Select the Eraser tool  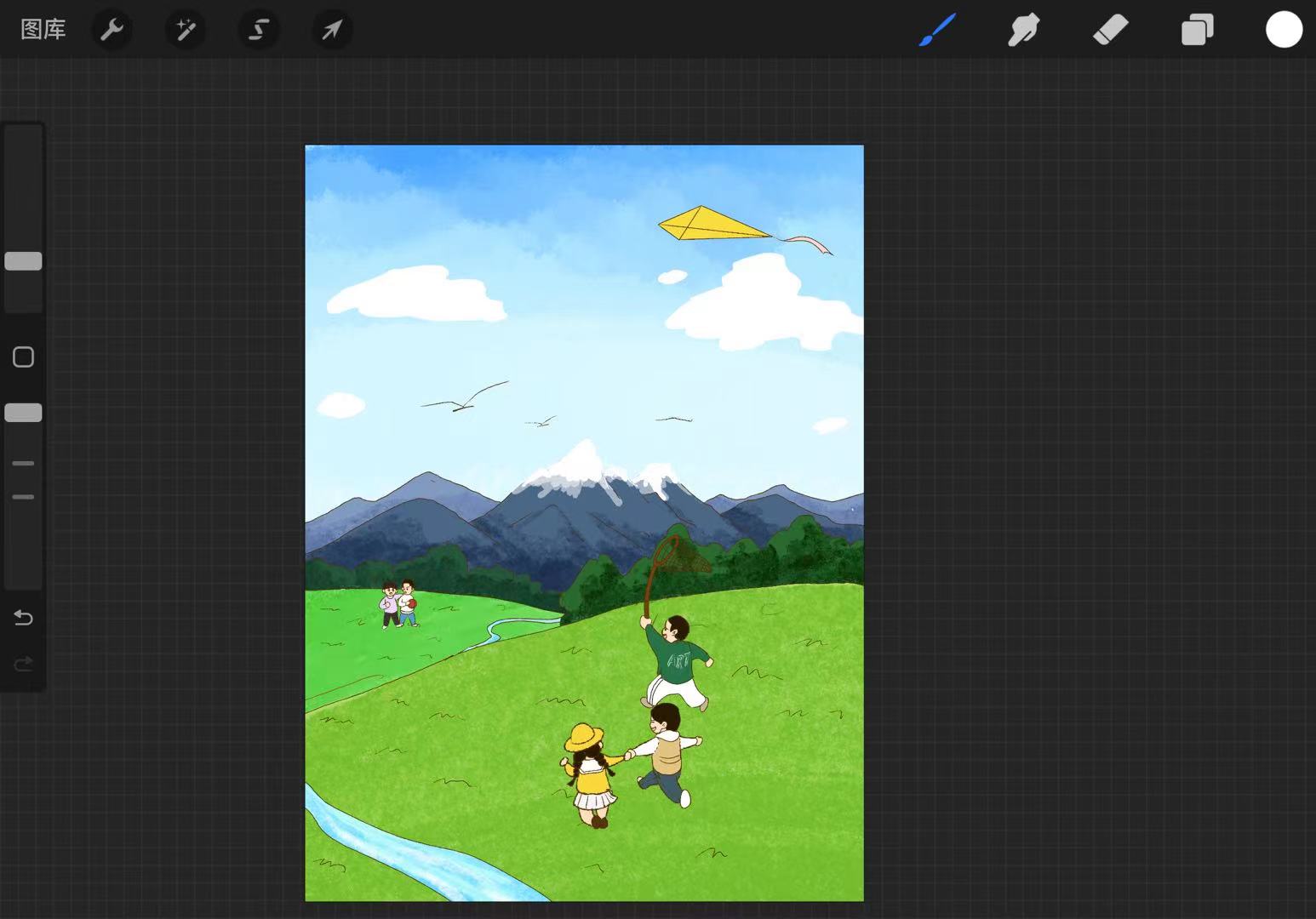tap(1110, 30)
